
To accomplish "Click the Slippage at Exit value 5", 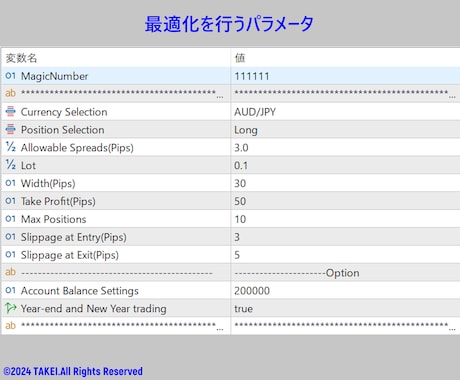I will (237, 255).
